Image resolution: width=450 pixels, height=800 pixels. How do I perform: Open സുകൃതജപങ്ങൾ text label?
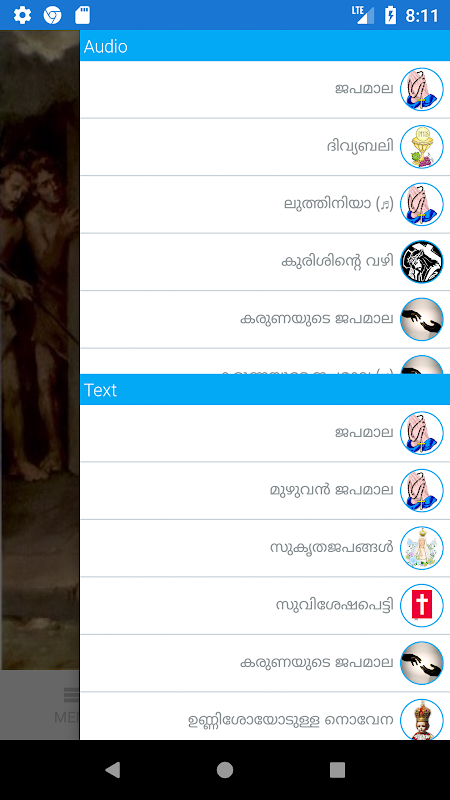(x=332, y=548)
